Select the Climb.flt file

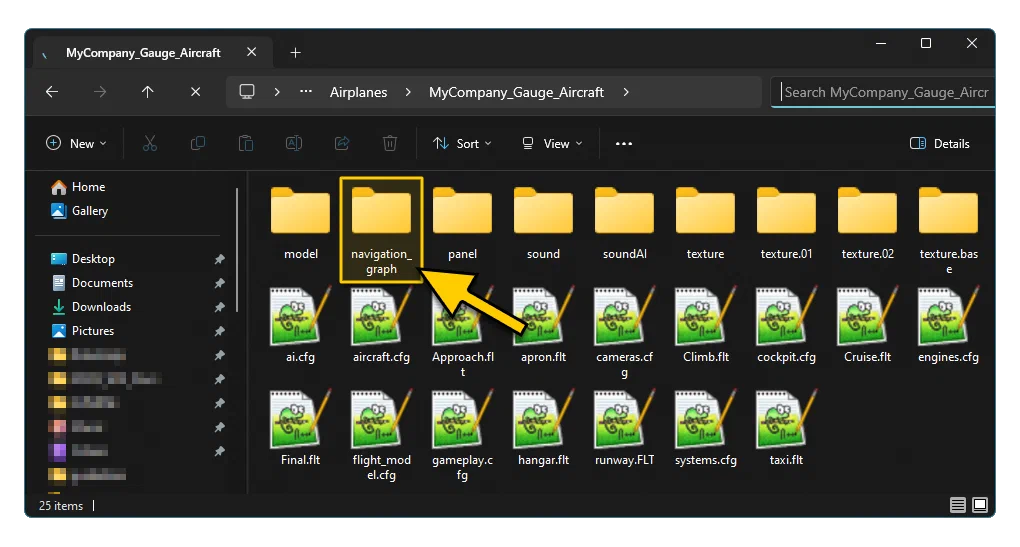[705, 325]
